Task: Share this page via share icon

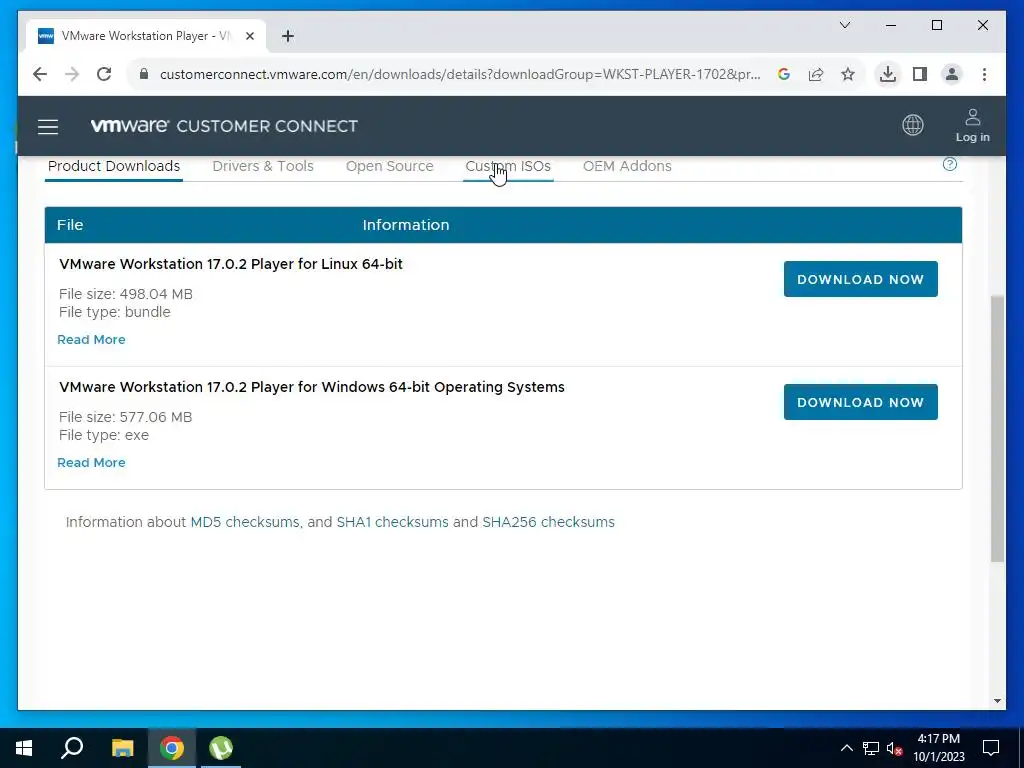Action: [816, 74]
